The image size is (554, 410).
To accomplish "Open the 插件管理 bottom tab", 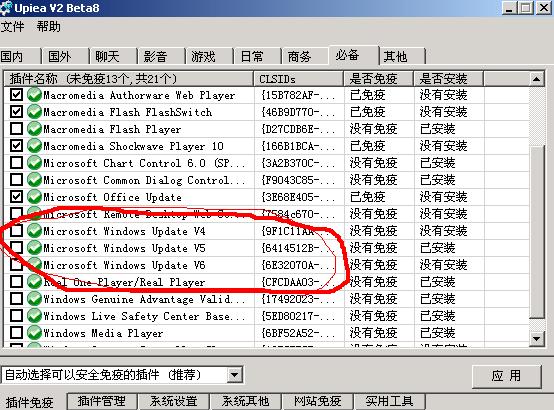I will (x=101, y=401).
